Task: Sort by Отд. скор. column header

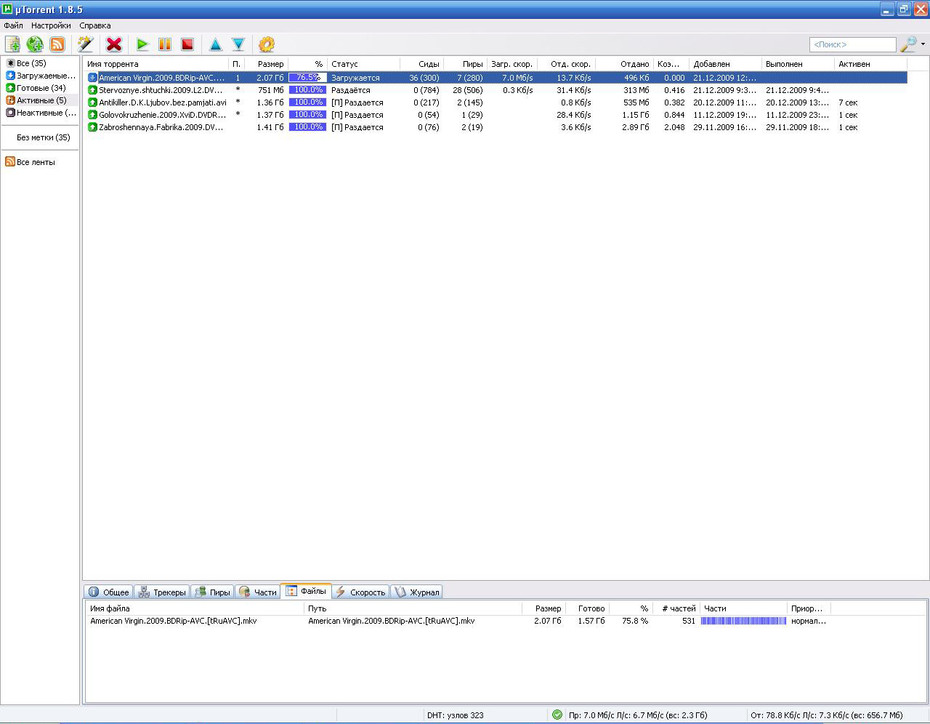Action: coord(566,64)
